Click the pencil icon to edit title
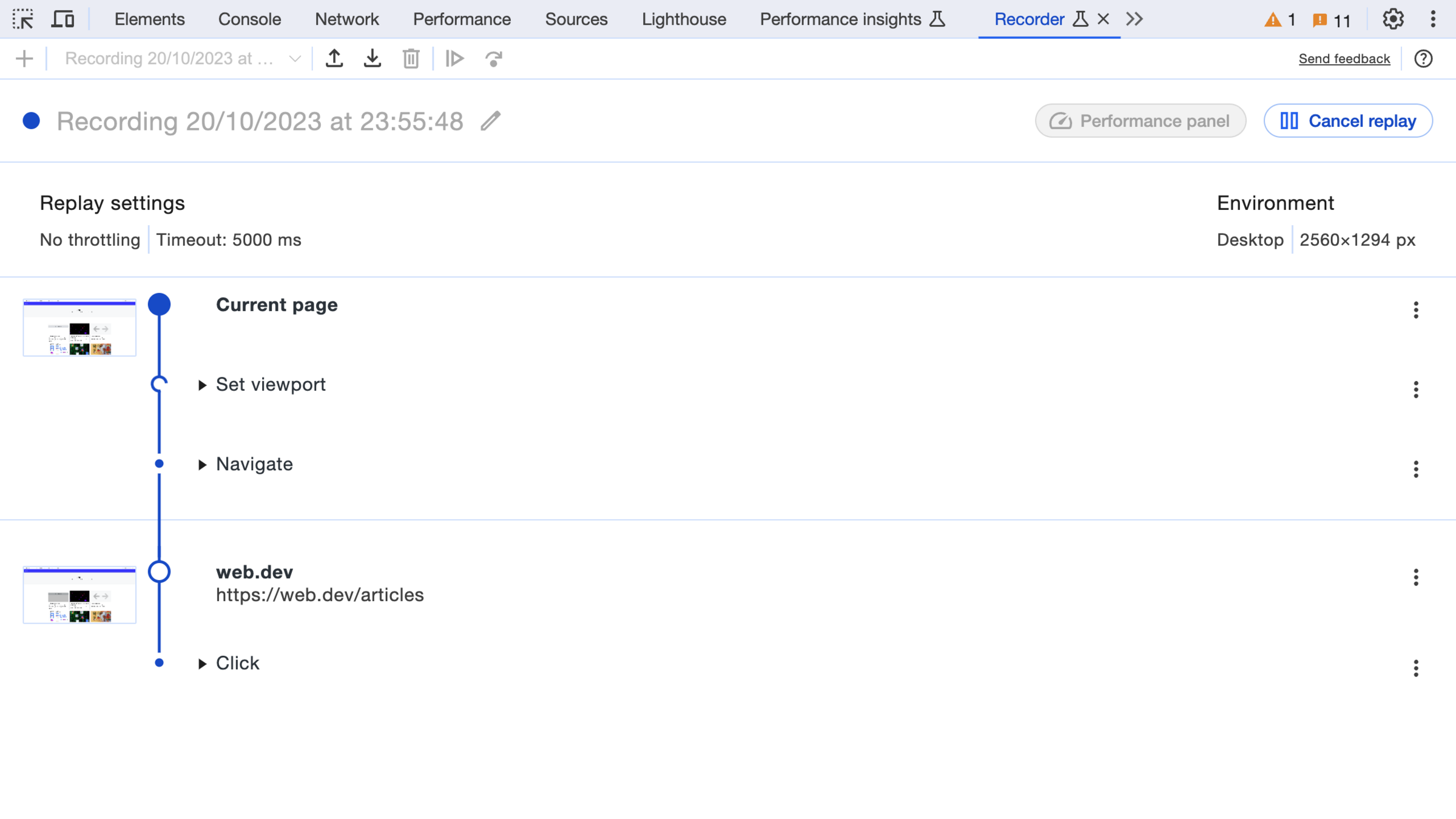The height and width of the screenshot is (819, 1456). coord(490,121)
